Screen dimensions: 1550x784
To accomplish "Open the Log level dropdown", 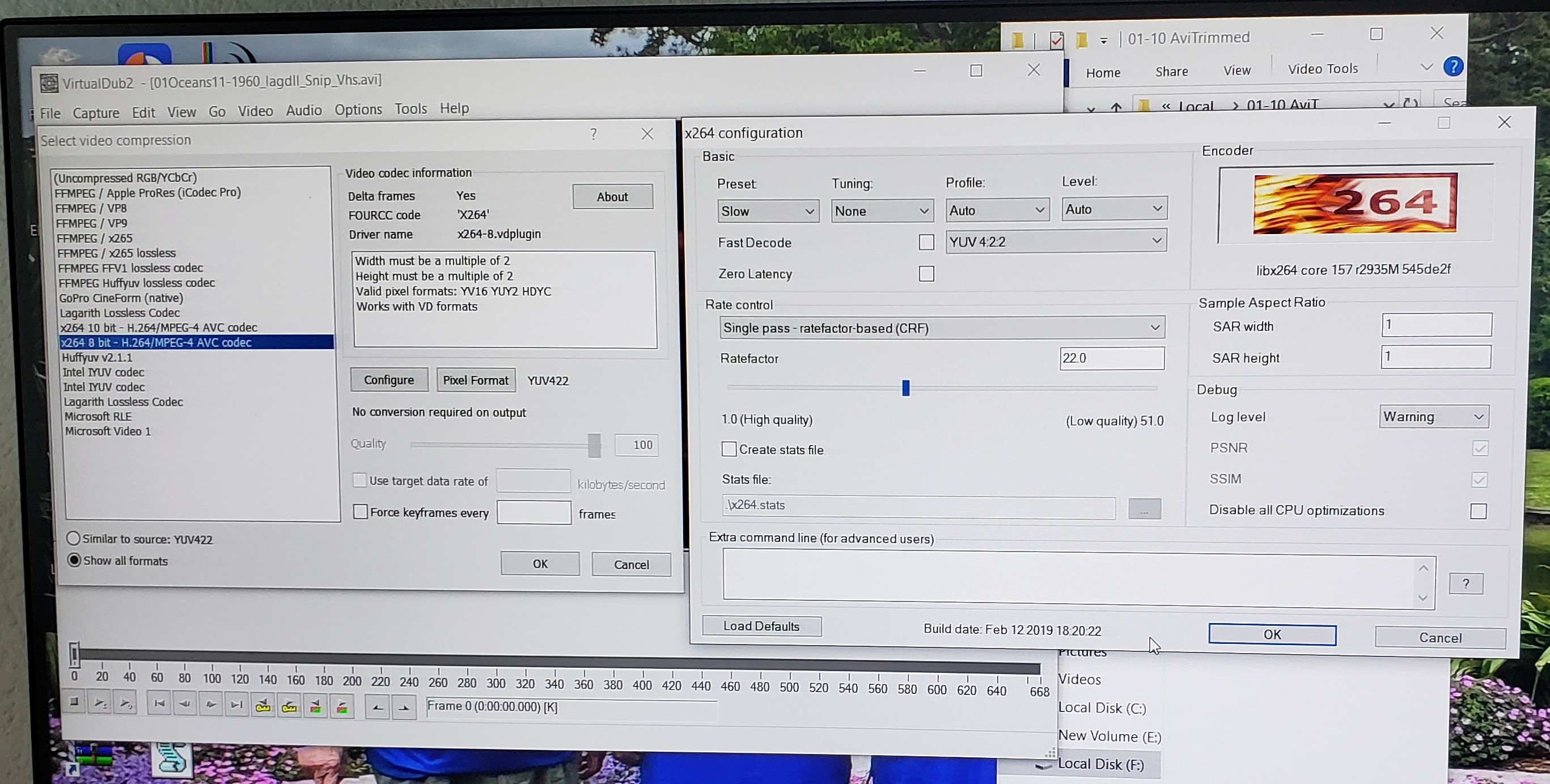I will point(1434,416).
